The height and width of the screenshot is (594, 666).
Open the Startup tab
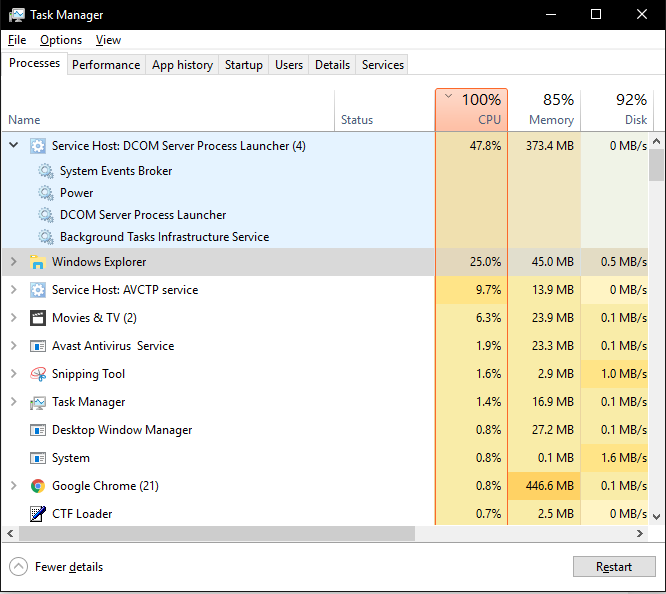click(x=243, y=65)
